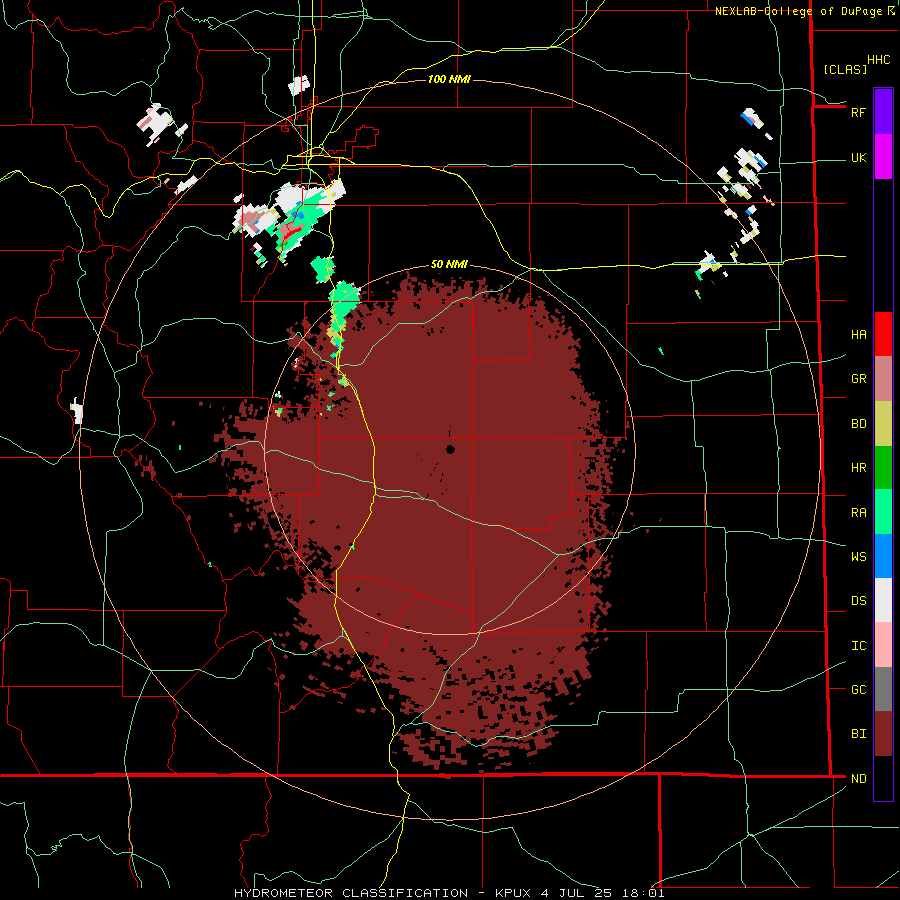This screenshot has width=900, height=900.
Task: Click the 100 NMI range ring label
Action: (x=449, y=79)
